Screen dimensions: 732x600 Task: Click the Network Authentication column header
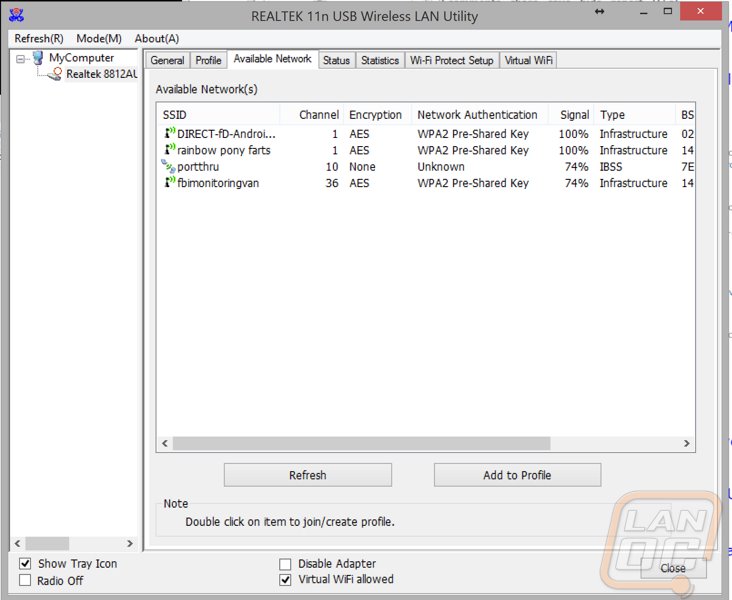click(479, 114)
